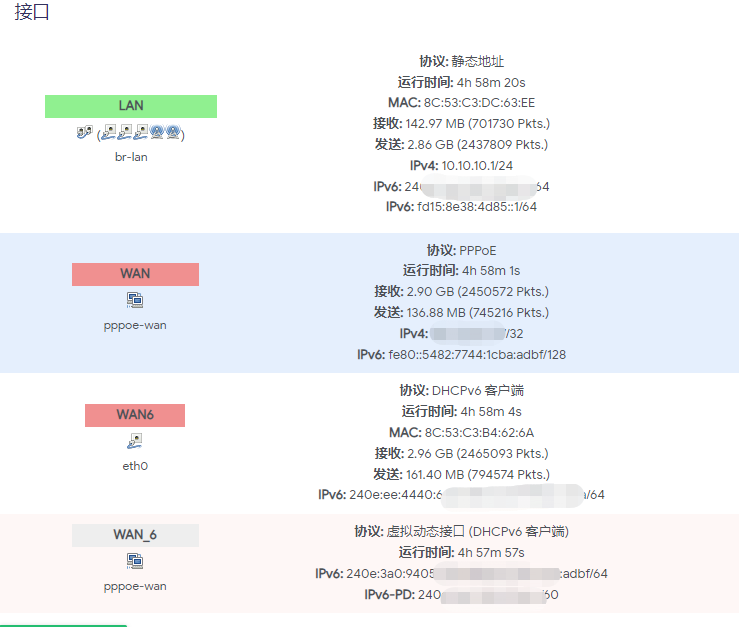Click the br-lan device label
This screenshot has width=739, height=627.
(x=131, y=157)
